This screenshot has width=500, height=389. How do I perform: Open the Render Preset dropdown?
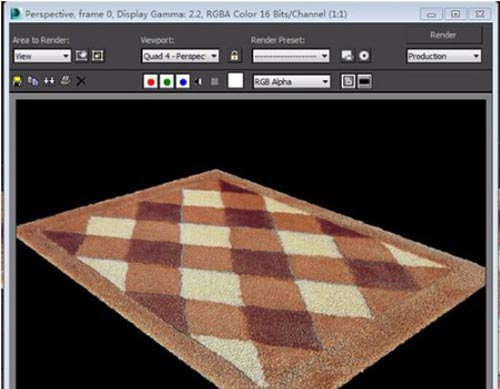tap(291, 56)
